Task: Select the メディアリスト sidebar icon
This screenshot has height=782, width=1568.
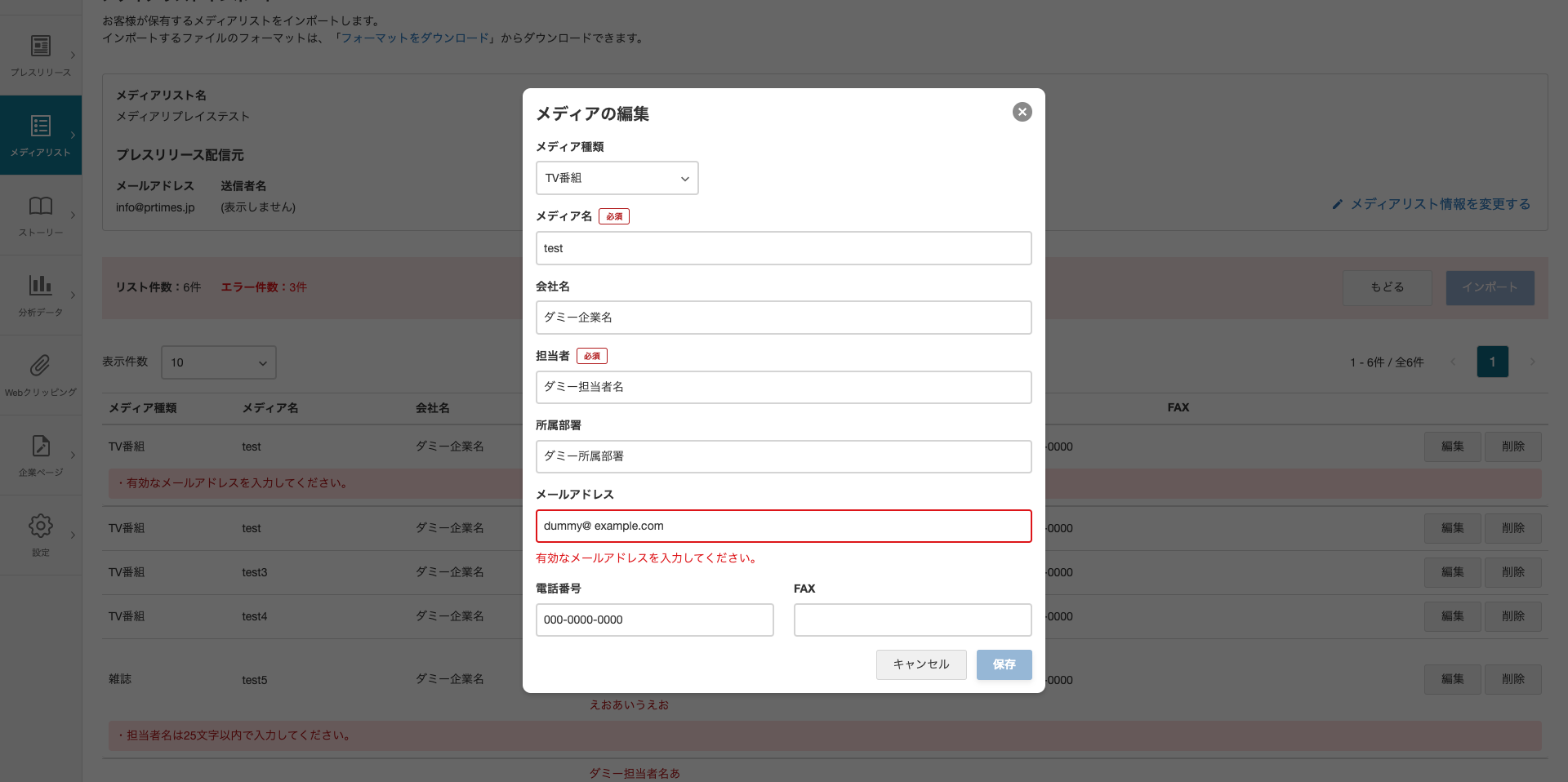Action: click(41, 126)
